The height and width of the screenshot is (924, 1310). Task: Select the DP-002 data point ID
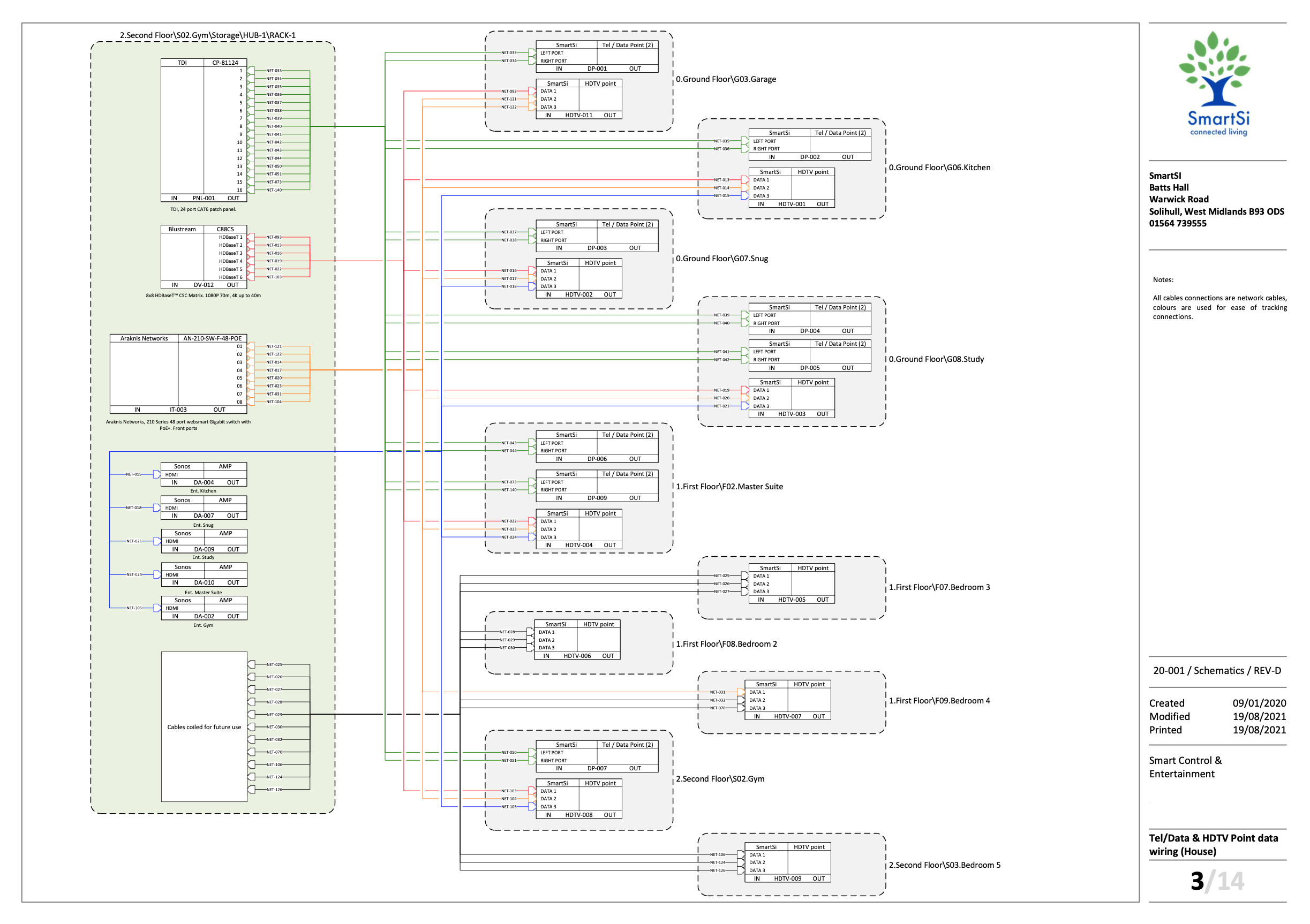(810, 157)
